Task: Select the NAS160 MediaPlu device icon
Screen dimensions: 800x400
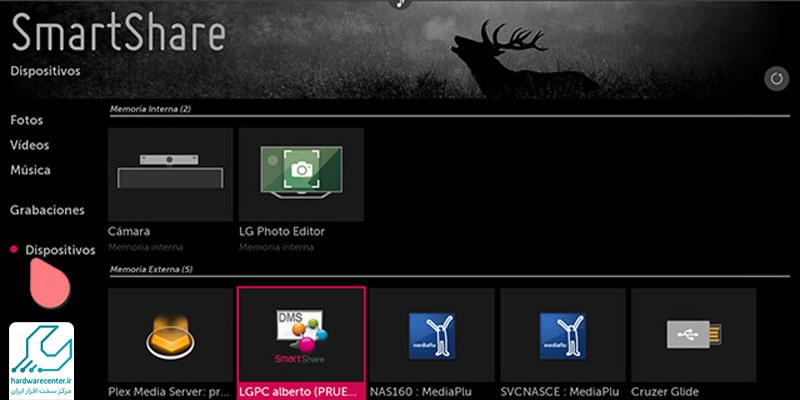Action: click(x=432, y=335)
